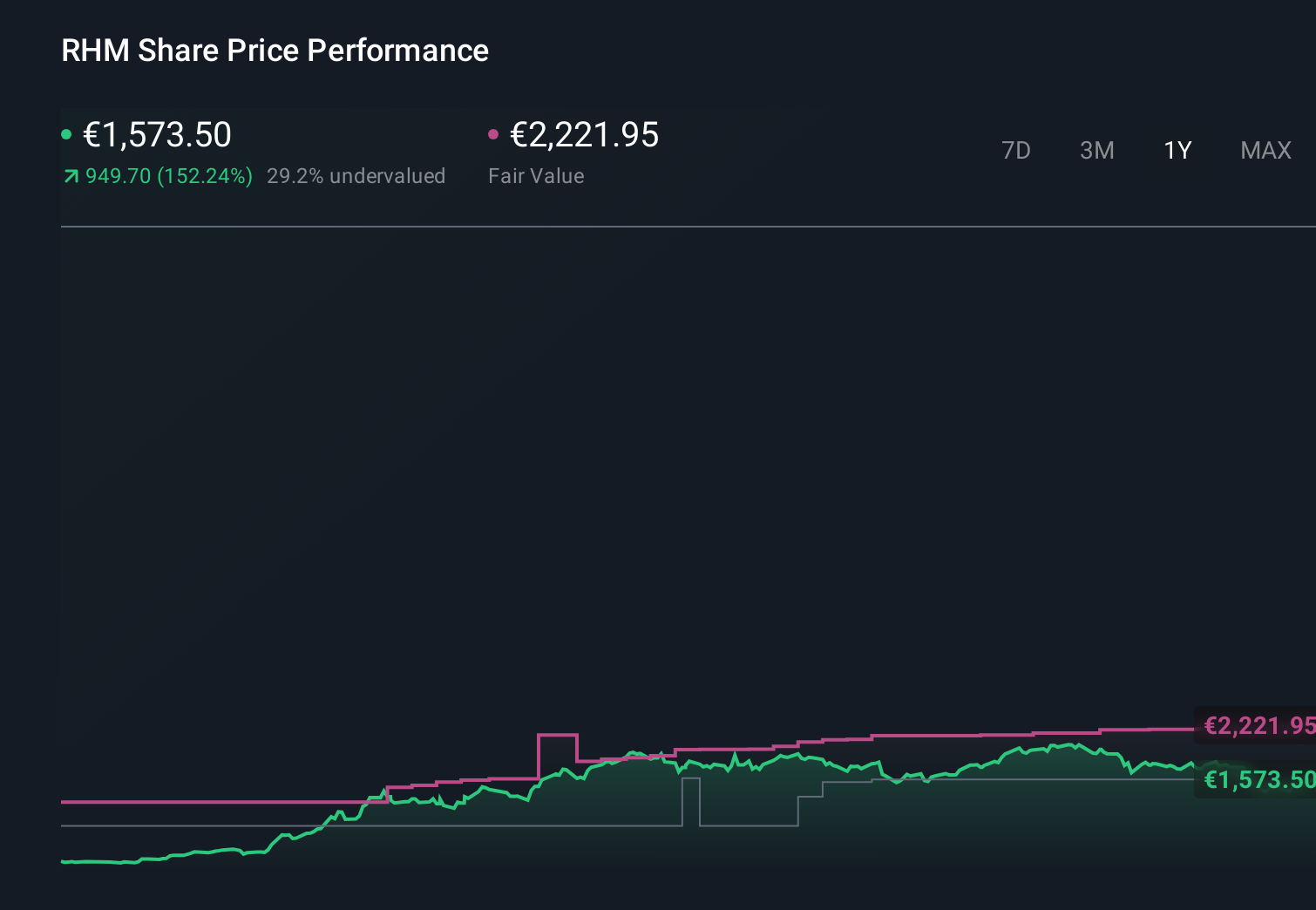The height and width of the screenshot is (910, 1316).
Task: Open details for the €1,573.50 price header
Action: click(157, 134)
